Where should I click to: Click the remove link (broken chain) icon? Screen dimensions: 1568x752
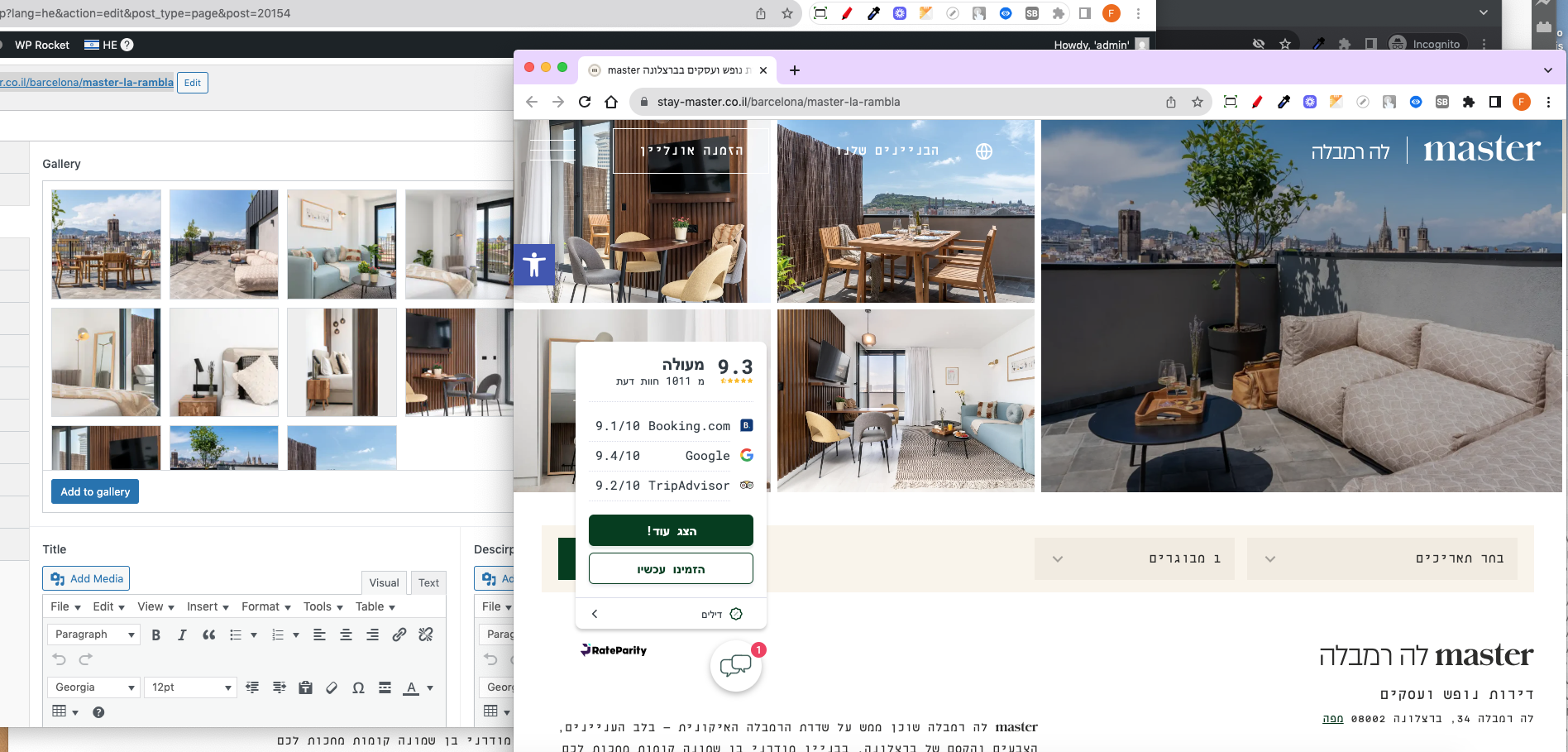pos(426,635)
